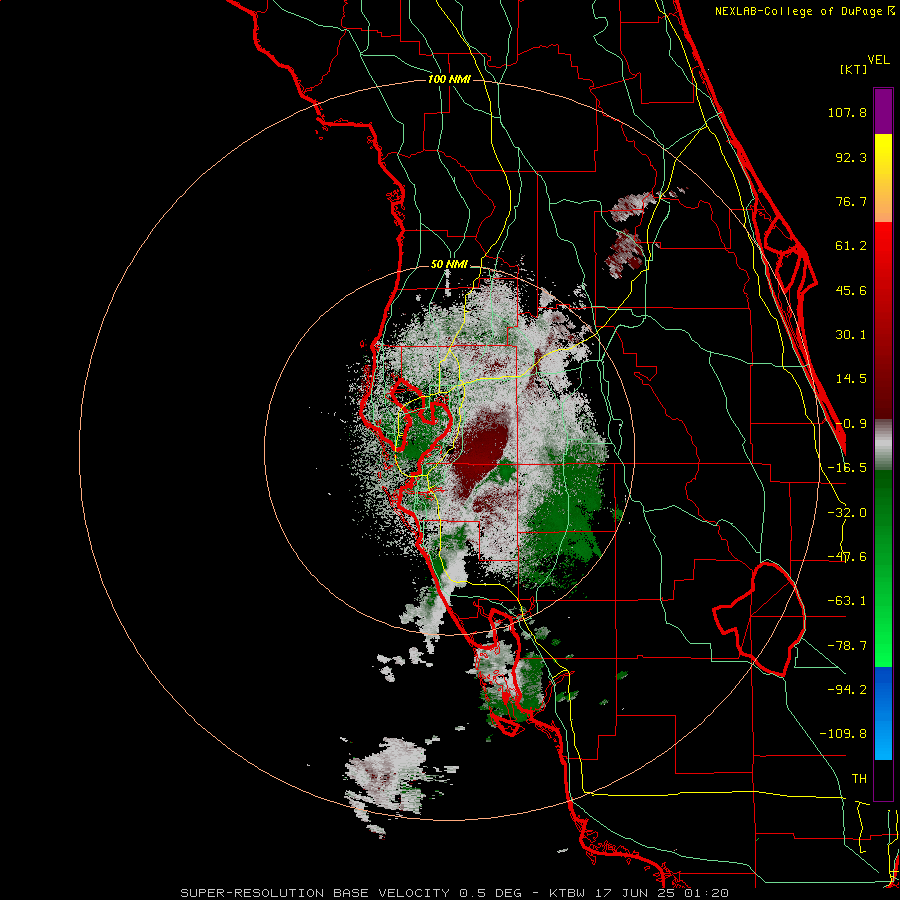
Task: Click the purple segment of the velocity color bar
Action: pos(883,111)
